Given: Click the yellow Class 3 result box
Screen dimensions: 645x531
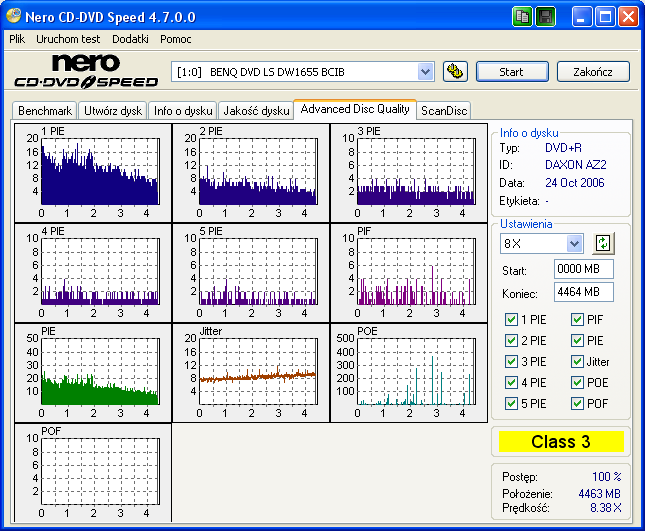Looking at the screenshot, I should [561, 441].
